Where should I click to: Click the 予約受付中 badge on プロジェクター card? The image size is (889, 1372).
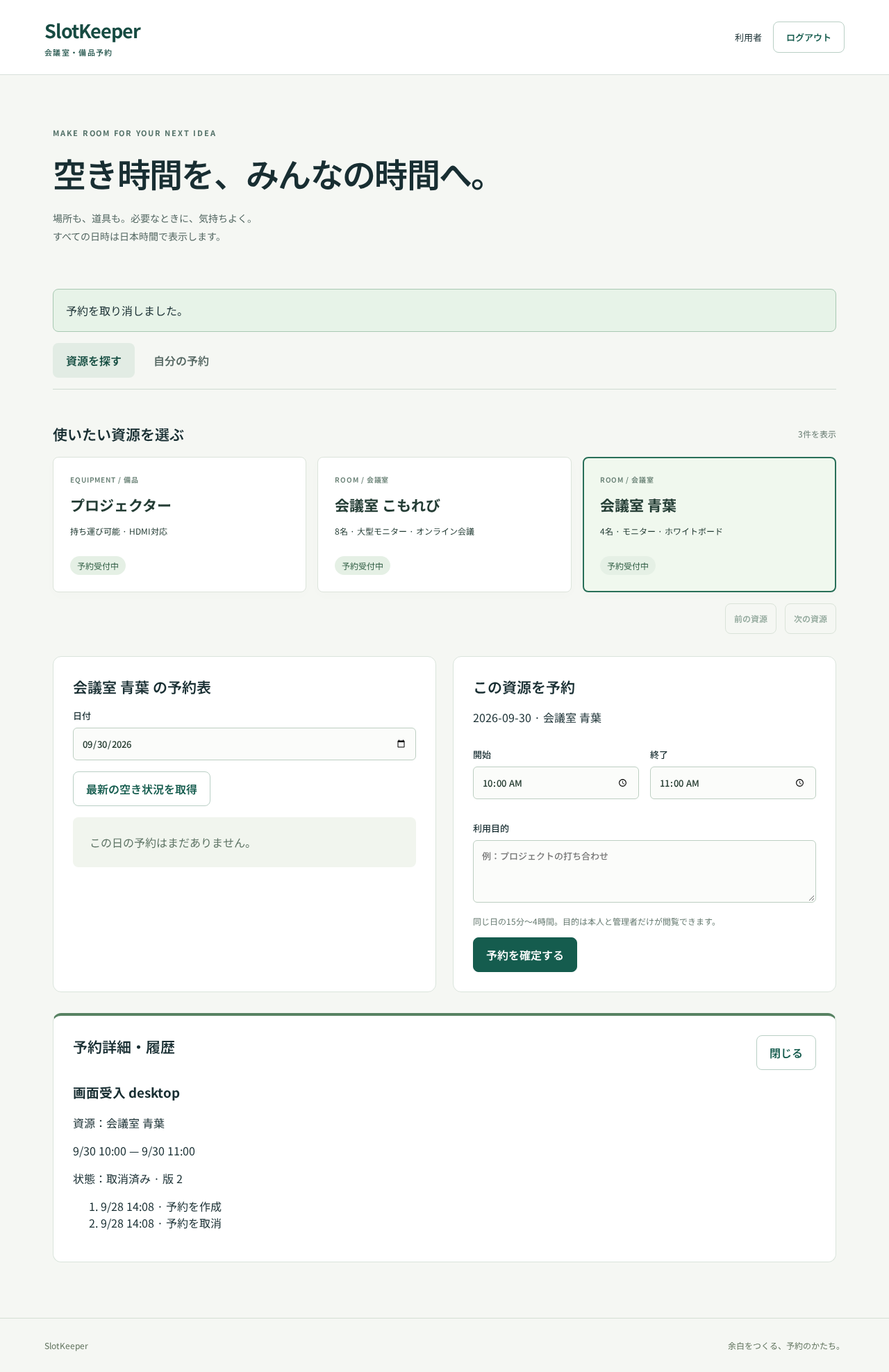(98, 566)
